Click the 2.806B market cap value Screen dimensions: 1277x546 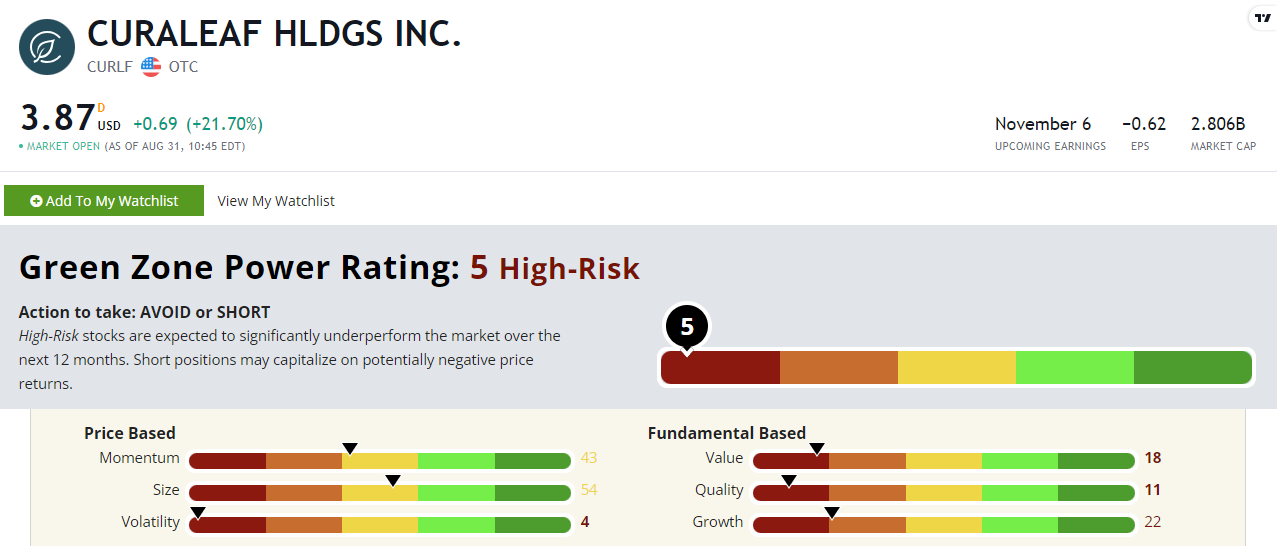tap(1217, 124)
